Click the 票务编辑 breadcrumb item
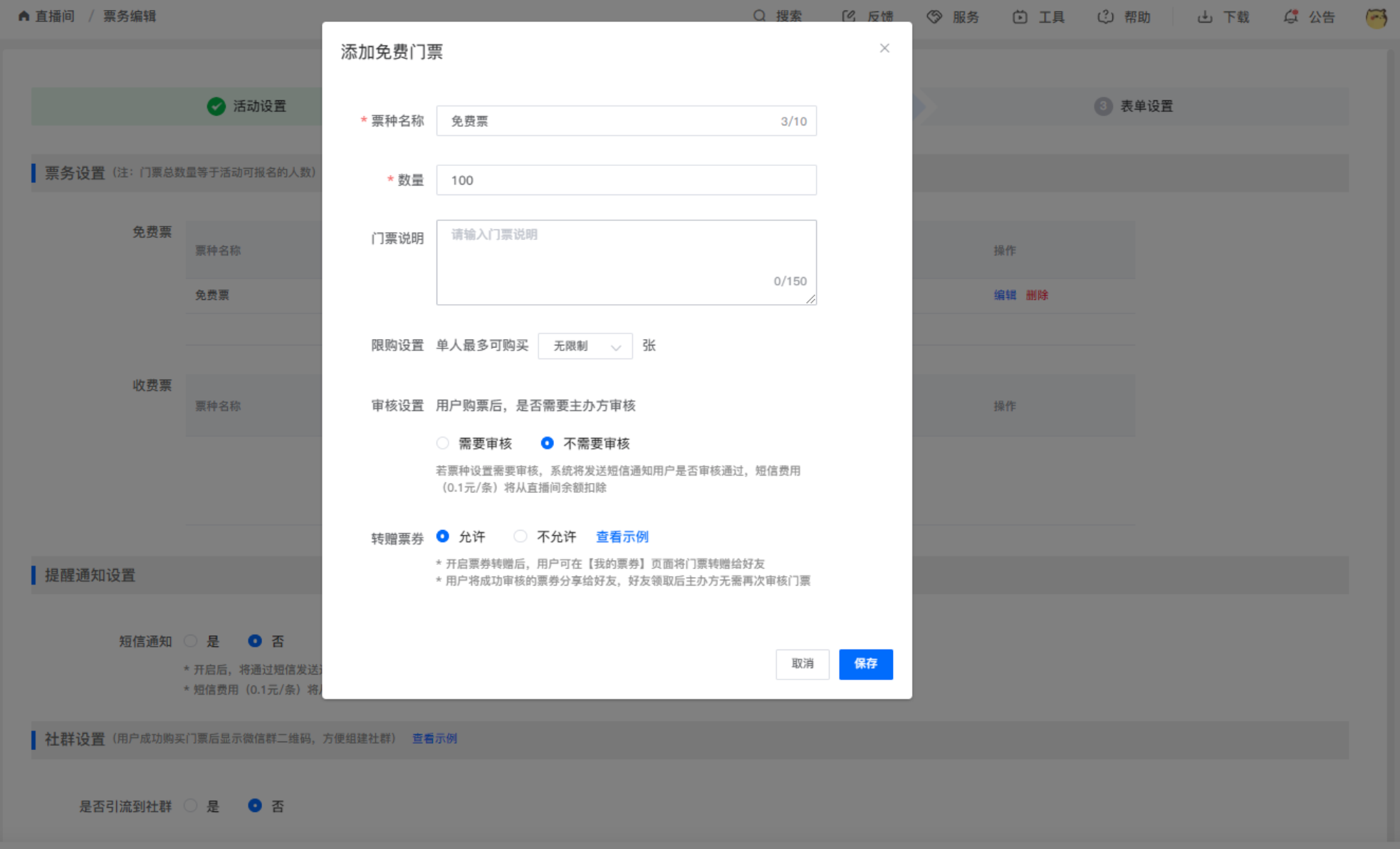This screenshot has width=1400, height=849. click(129, 16)
